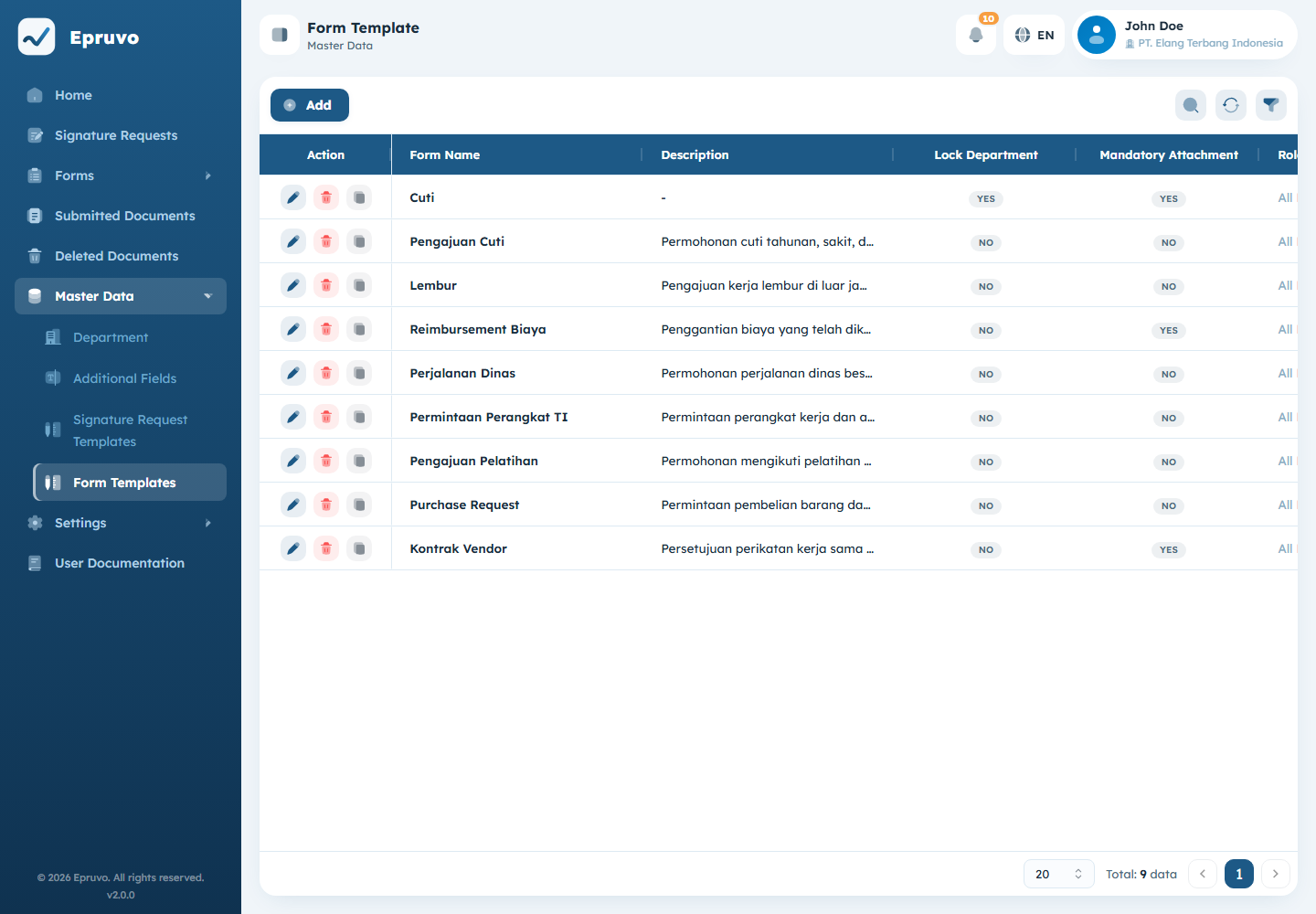Viewport: 1316px width, 914px height.
Task: Open User Documentation
Action: pos(121,563)
